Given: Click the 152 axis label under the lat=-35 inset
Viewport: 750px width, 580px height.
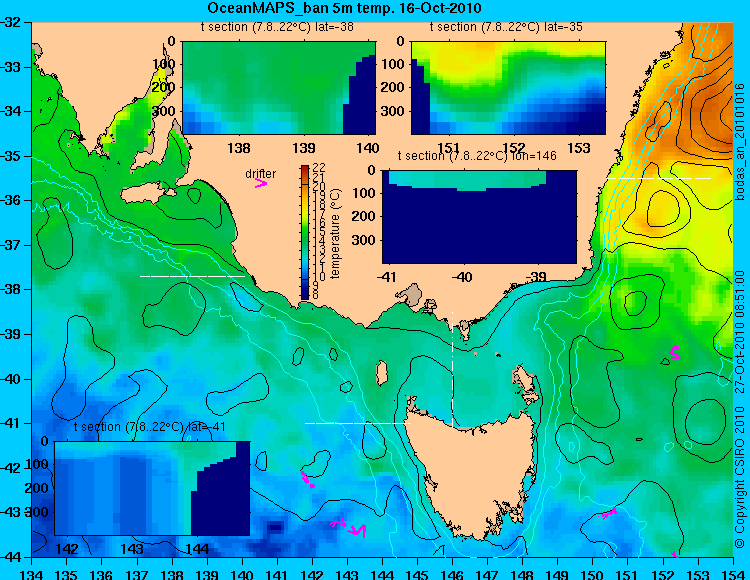Looking at the screenshot, I should [514, 148].
